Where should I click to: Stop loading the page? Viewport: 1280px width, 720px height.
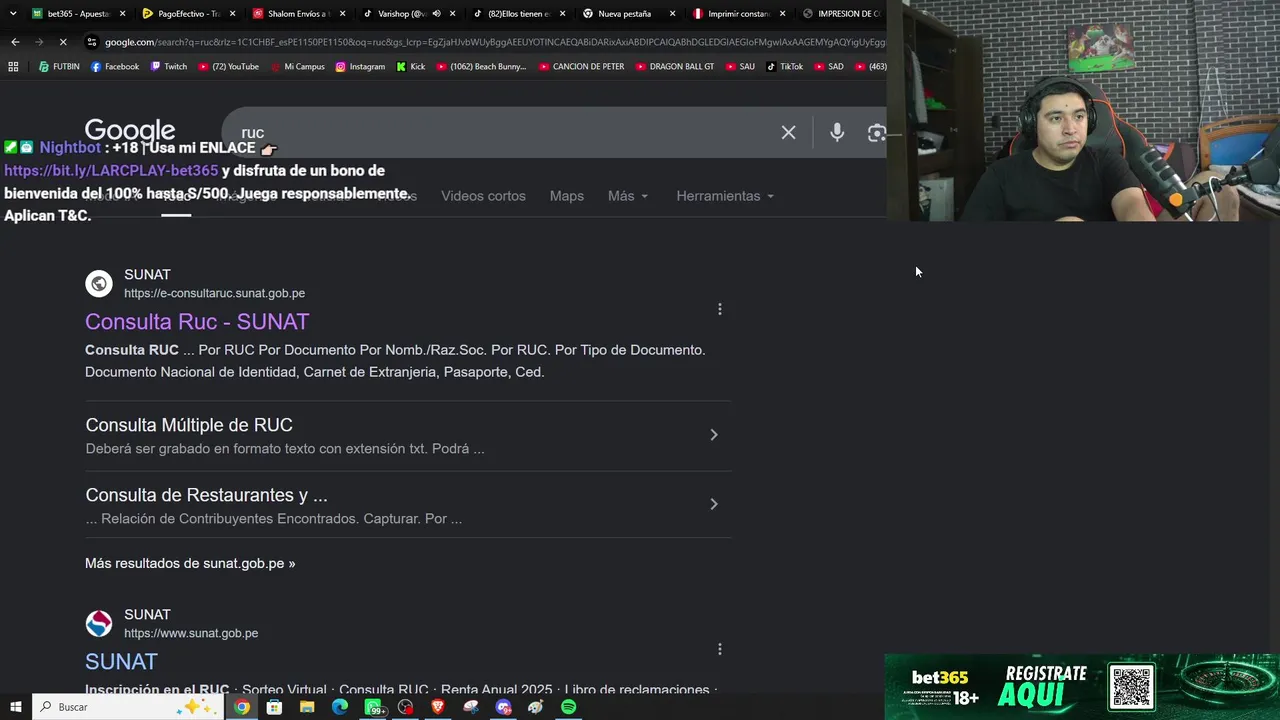[62, 42]
